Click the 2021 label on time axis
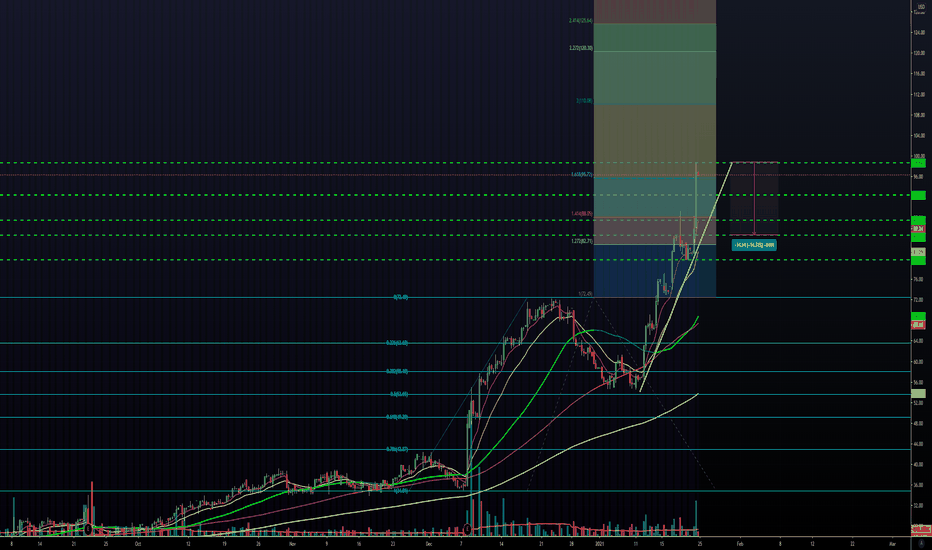 click(599, 543)
